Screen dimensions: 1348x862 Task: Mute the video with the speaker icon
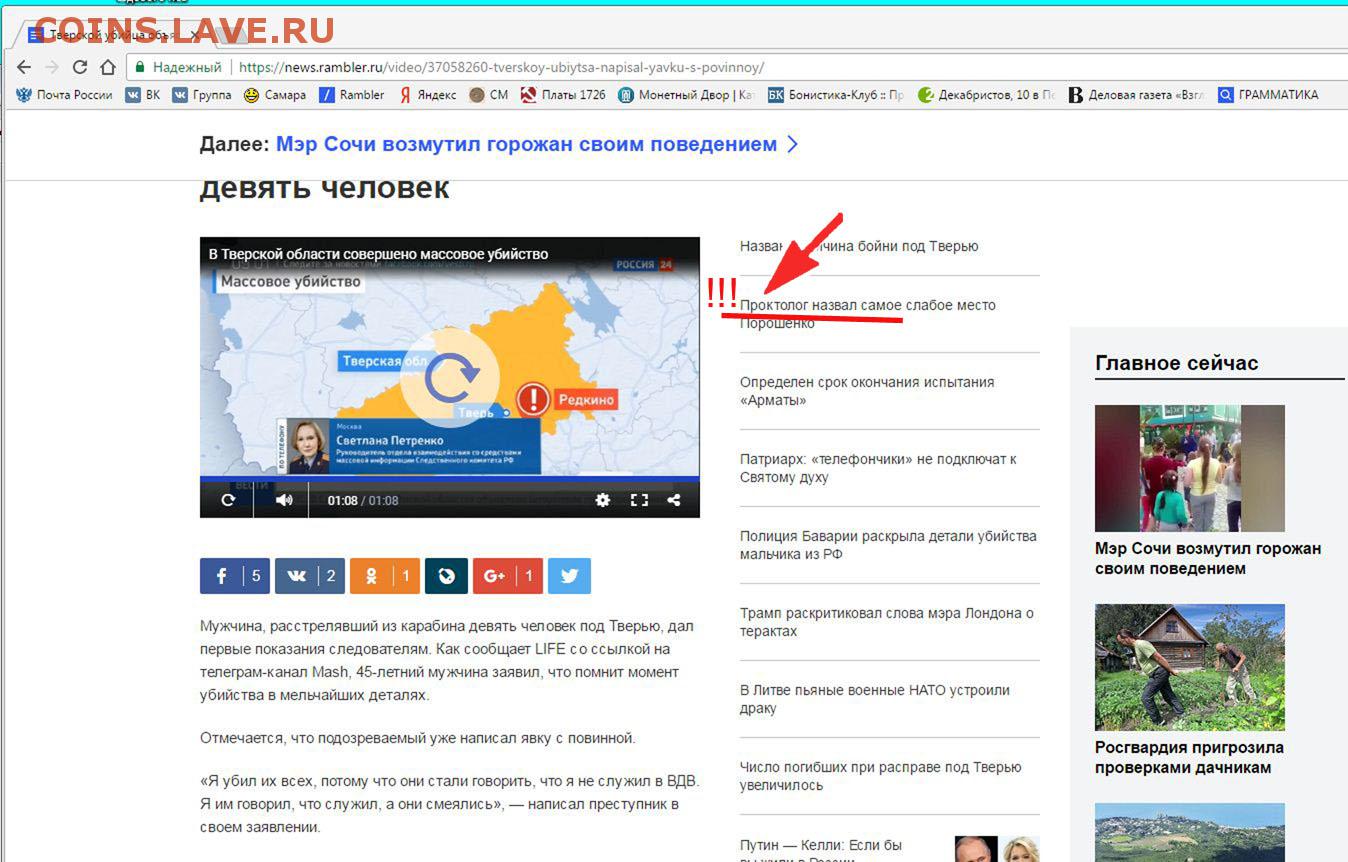click(284, 500)
